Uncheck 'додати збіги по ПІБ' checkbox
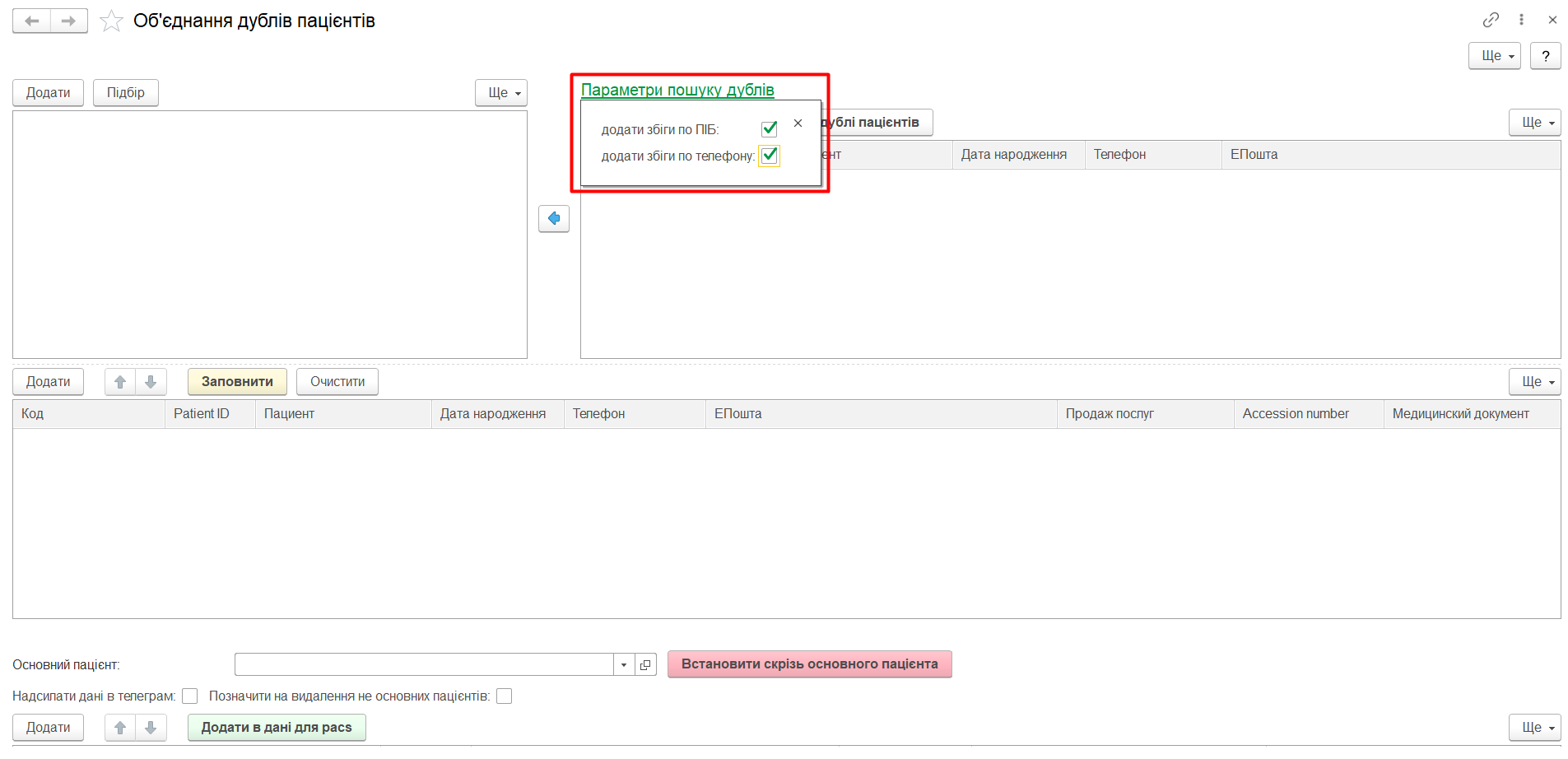This screenshot has width=1568, height=759. point(770,129)
